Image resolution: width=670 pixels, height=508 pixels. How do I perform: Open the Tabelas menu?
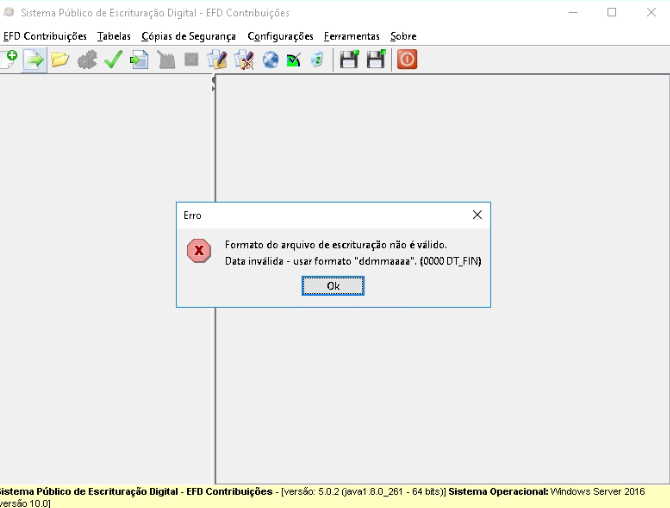(114, 36)
